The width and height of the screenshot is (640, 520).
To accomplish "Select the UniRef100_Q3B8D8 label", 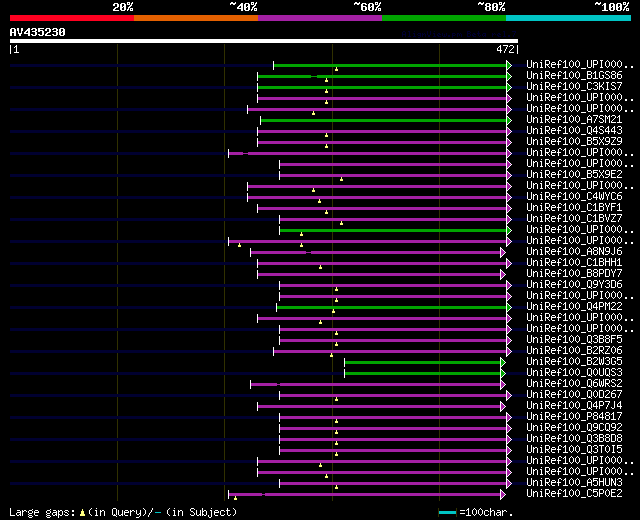I will pos(574,439).
